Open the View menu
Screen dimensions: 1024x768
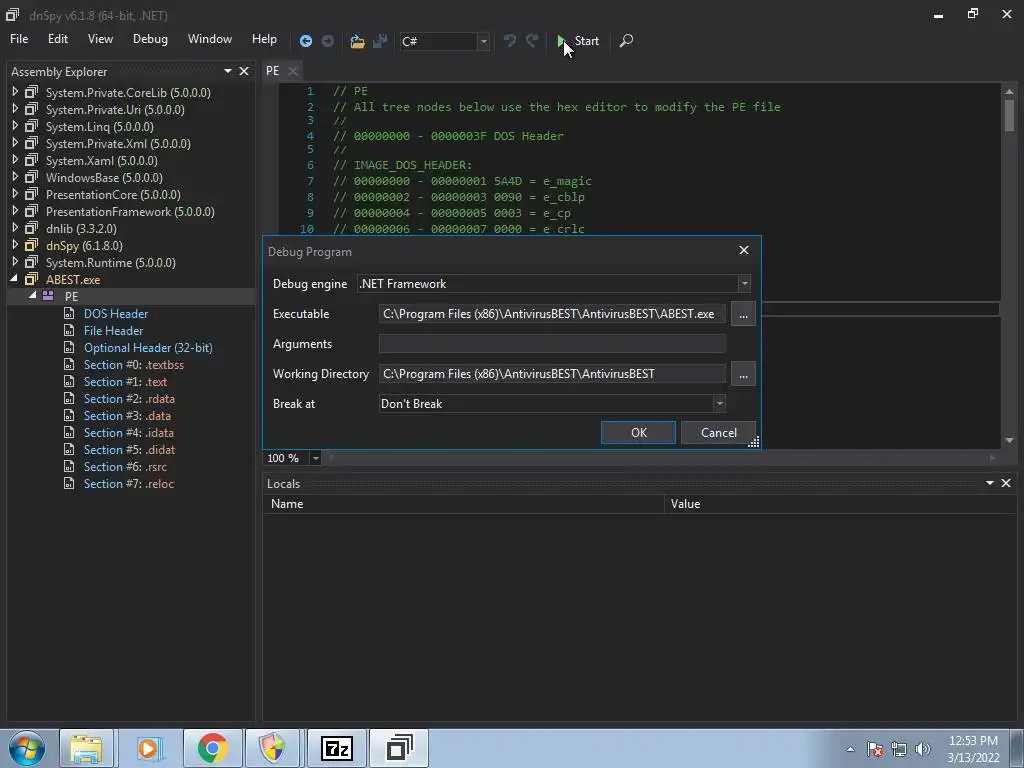[x=100, y=39]
